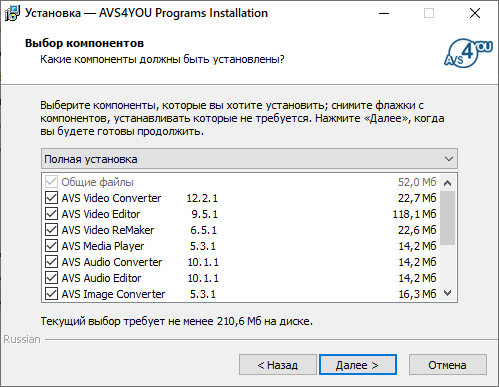
Task: Cancel installation with Отмена
Action: 448,365
